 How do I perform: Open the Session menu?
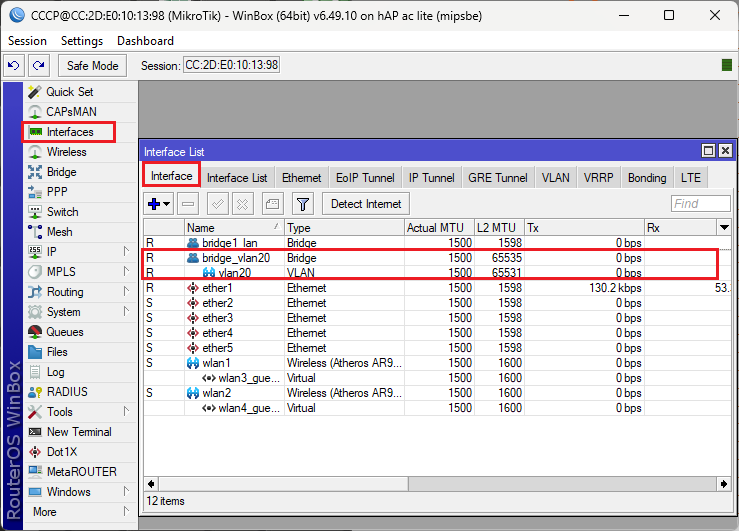tap(27, 41)
